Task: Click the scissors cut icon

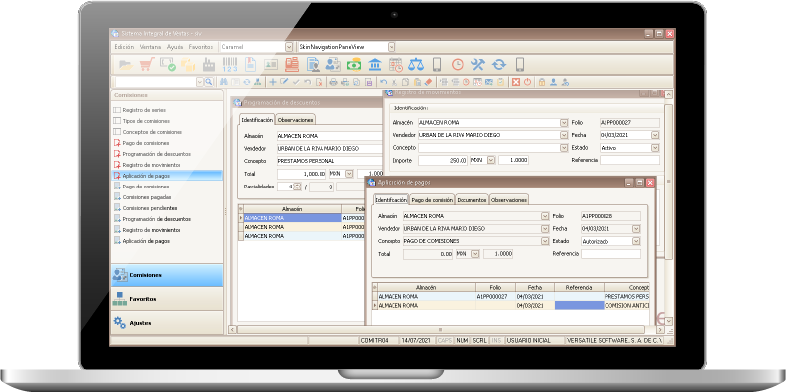Action: click(x=394, y=82)
